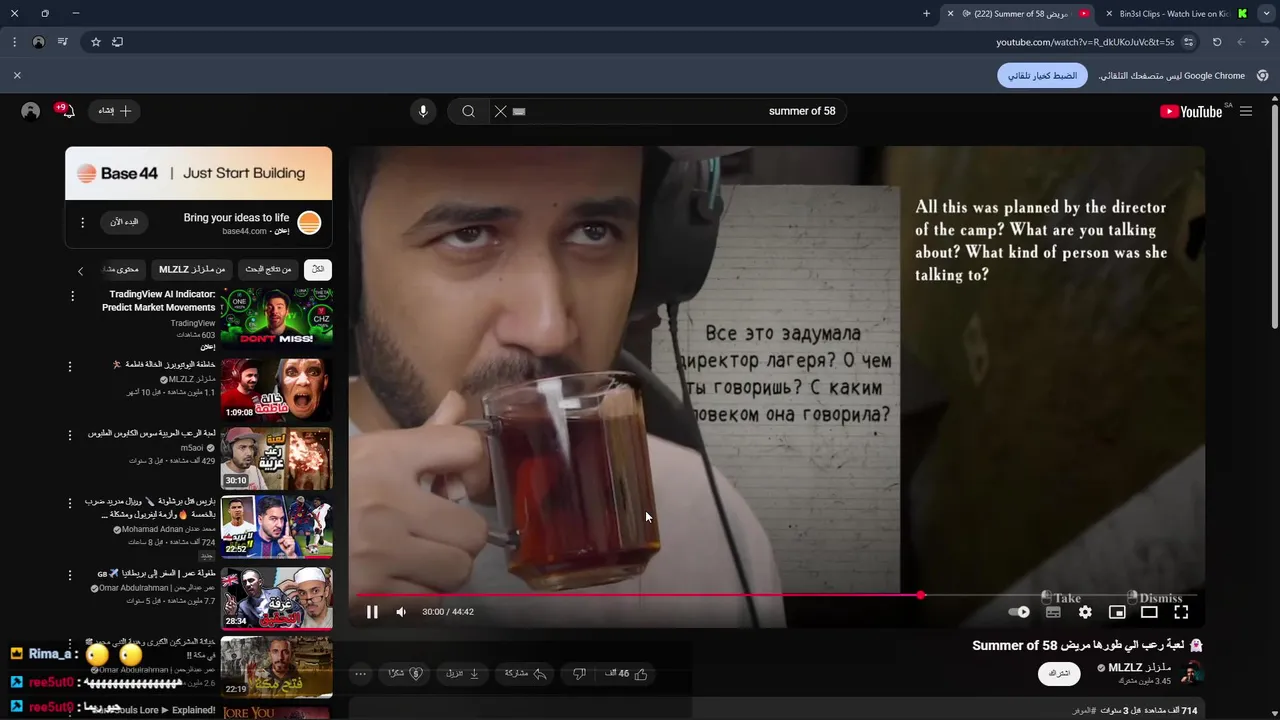Select the من نتائج البحث chip

click(x=268, y=269)
